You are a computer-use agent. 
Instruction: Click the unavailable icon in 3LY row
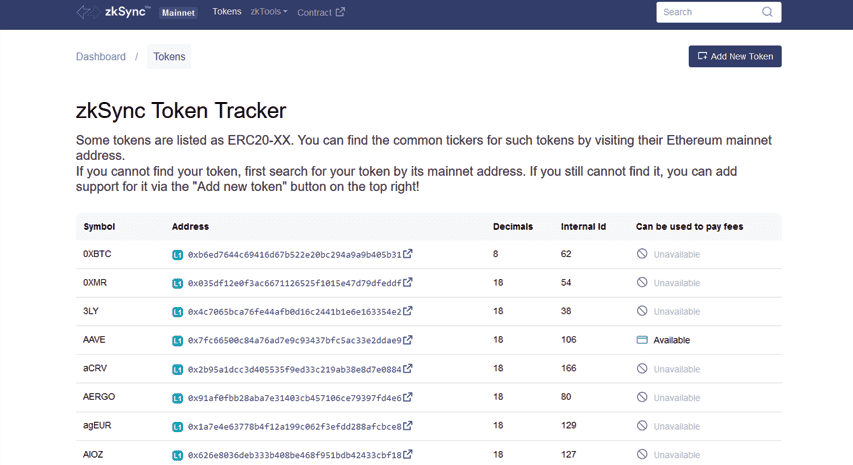[x=642, y=311]
